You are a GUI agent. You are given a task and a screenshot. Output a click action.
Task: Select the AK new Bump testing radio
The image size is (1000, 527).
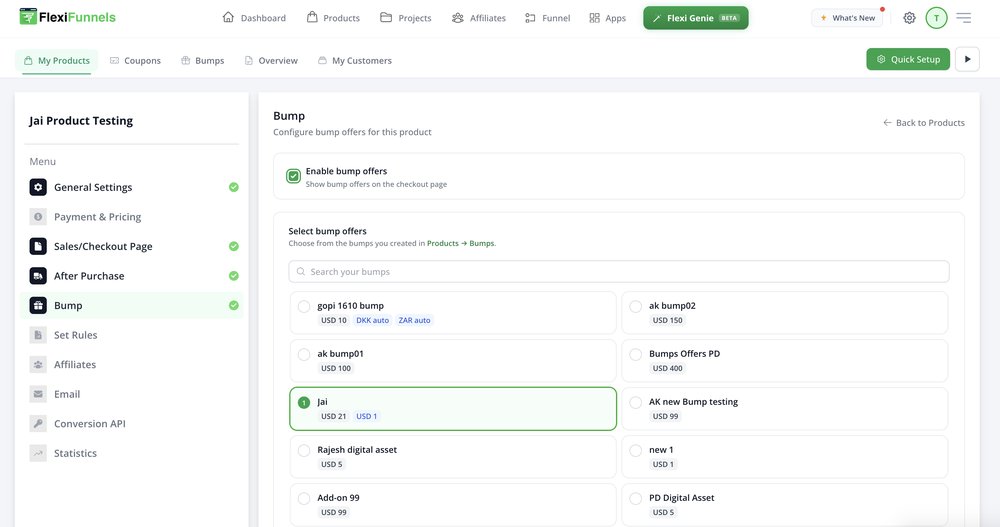point(636,403)
